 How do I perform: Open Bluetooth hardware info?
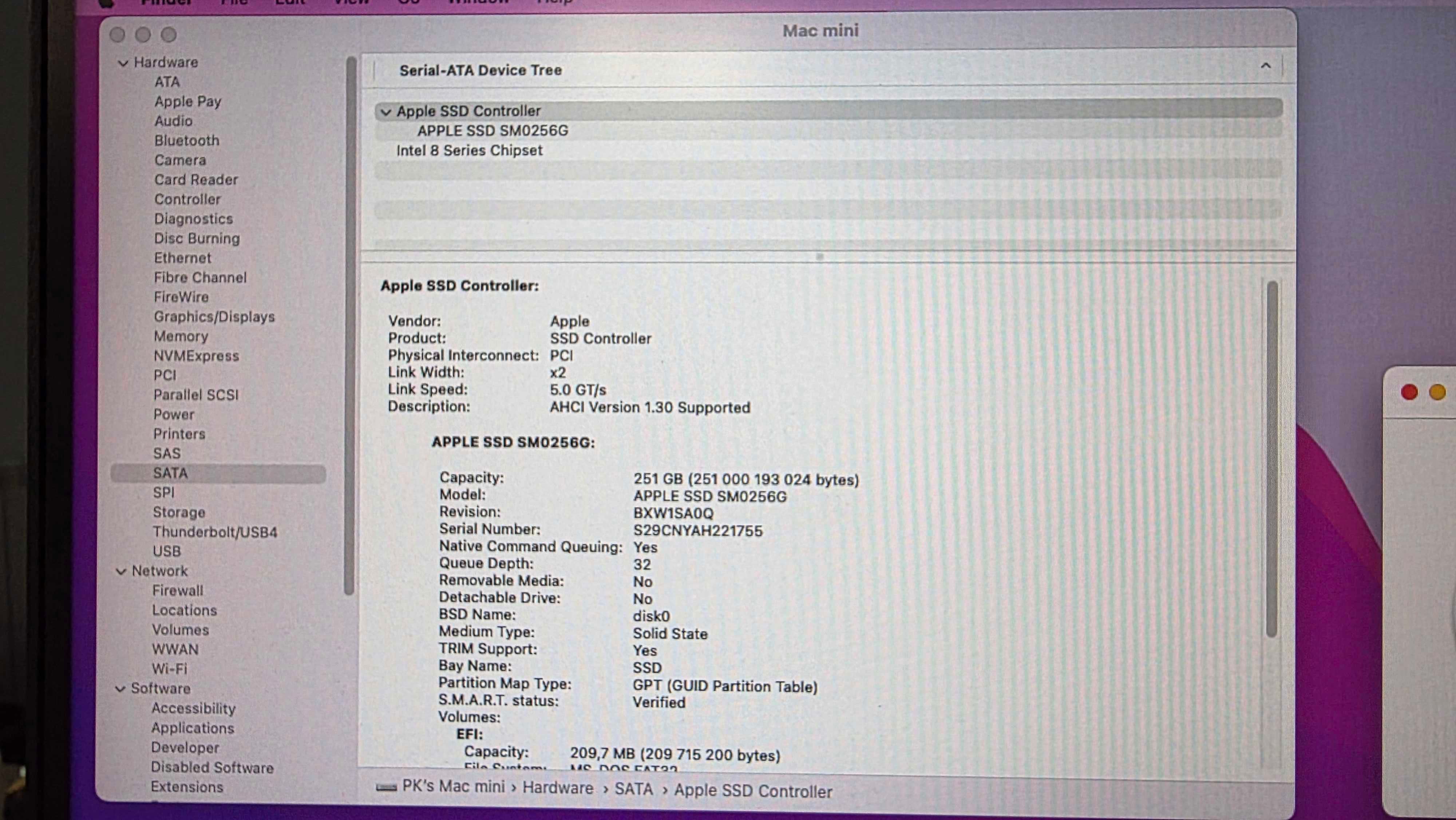(x=186, y=140)
